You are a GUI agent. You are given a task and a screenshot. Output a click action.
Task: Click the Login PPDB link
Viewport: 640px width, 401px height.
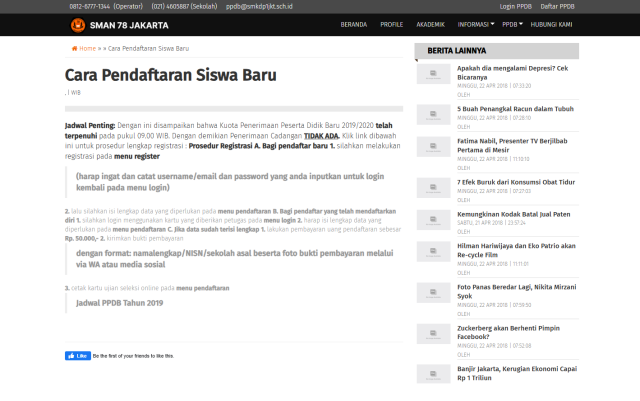point(516,5)
